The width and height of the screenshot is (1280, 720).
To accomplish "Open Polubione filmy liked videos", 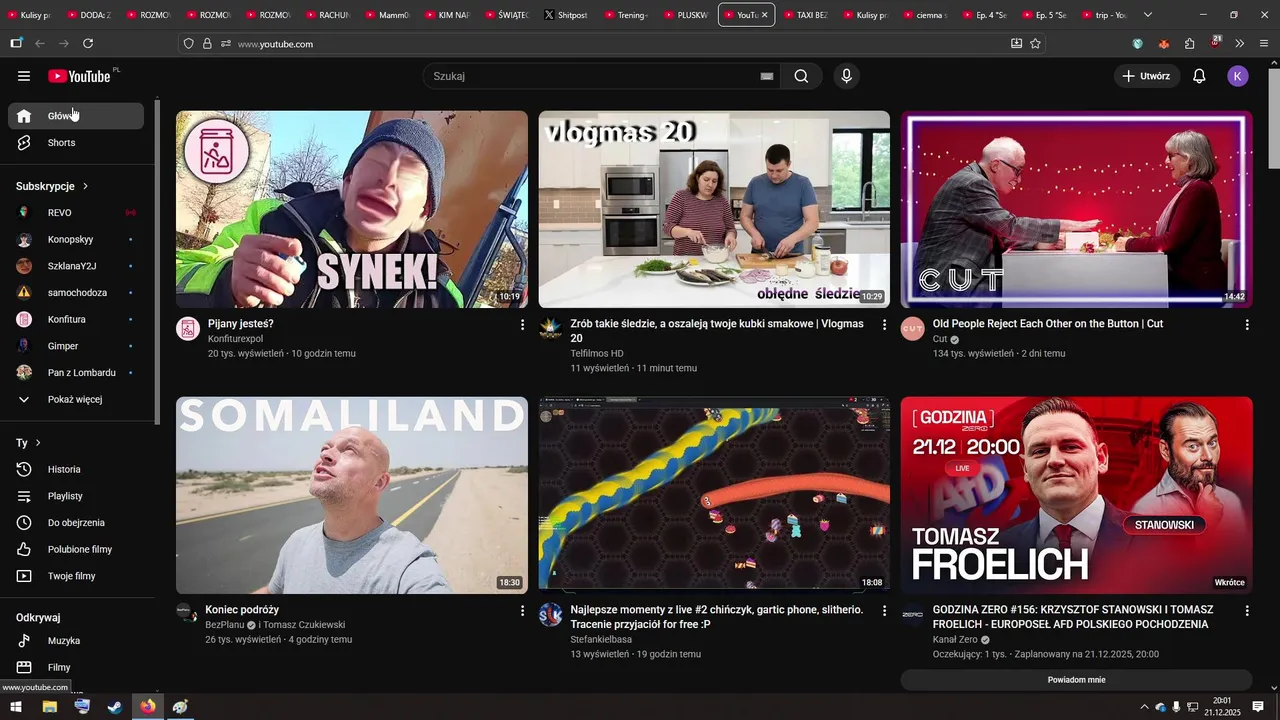I will click(76, 550).
